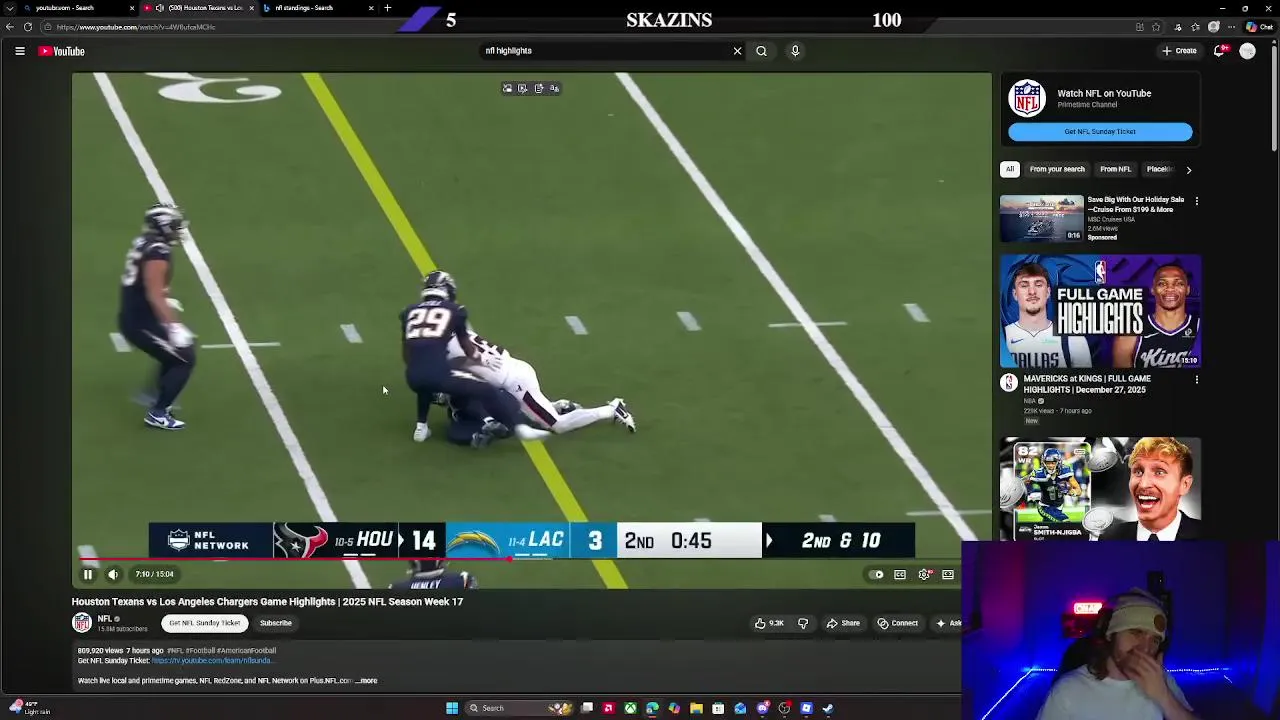This screenshot has height=720, width=1280.
Task: Click the #NFL hashtag in description
Action: tap(177, 651)
